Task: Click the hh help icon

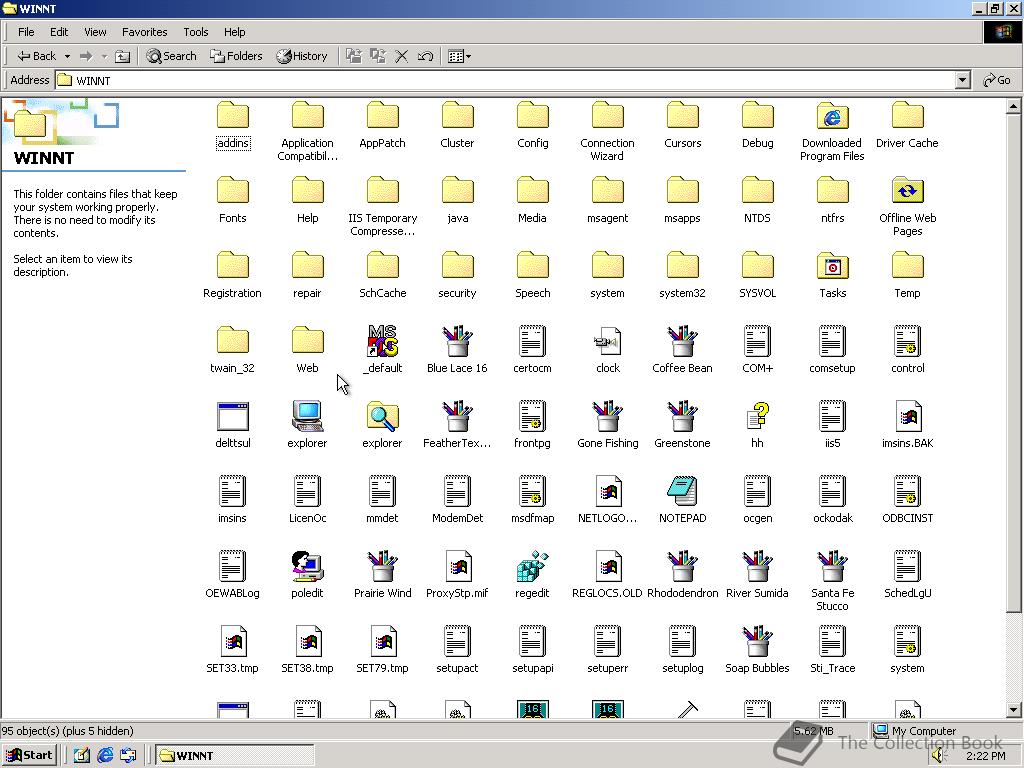Action: click(758, 416)
